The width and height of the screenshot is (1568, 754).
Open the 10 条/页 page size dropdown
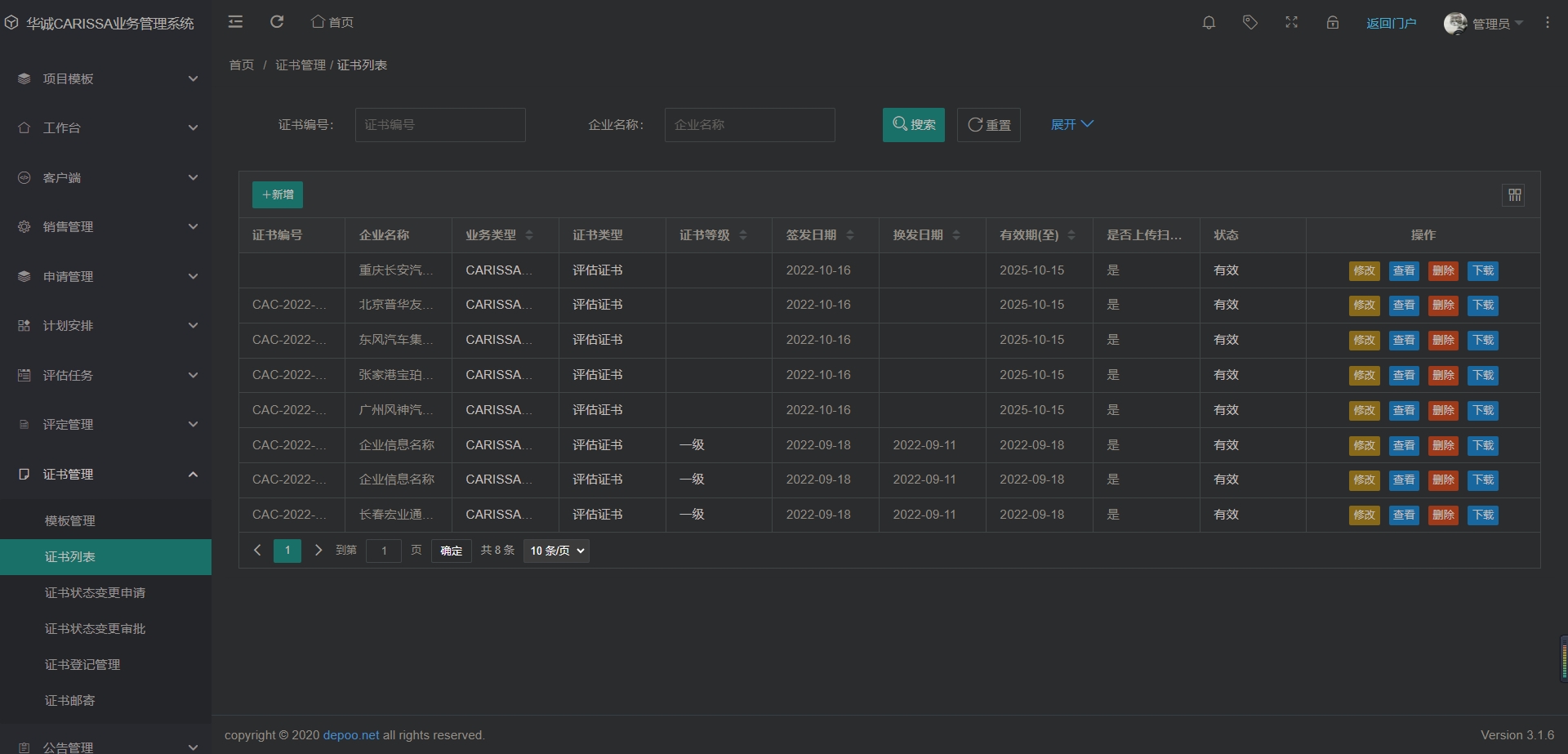click(556, 551)
